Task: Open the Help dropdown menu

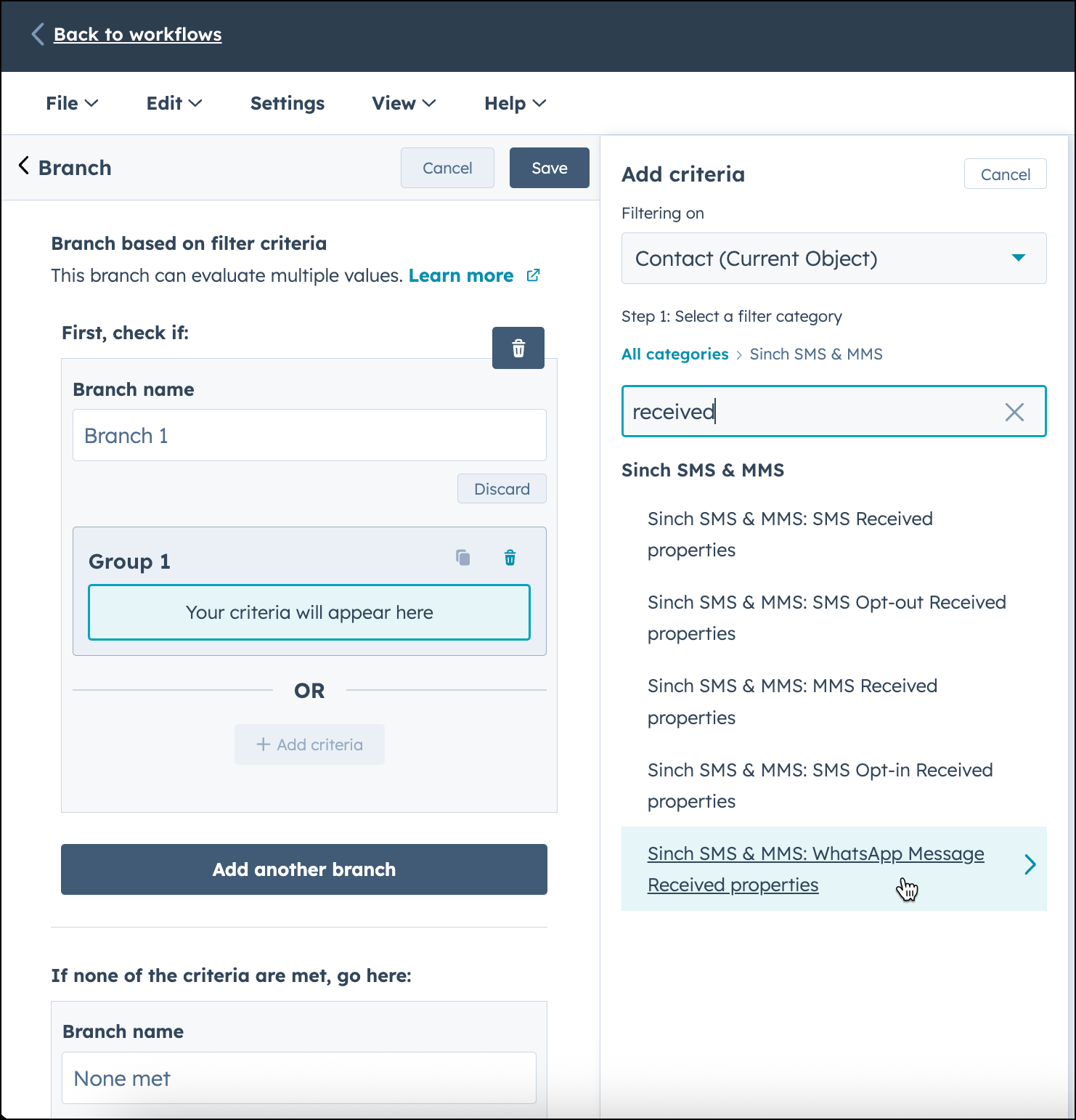Action: (515, 103)
